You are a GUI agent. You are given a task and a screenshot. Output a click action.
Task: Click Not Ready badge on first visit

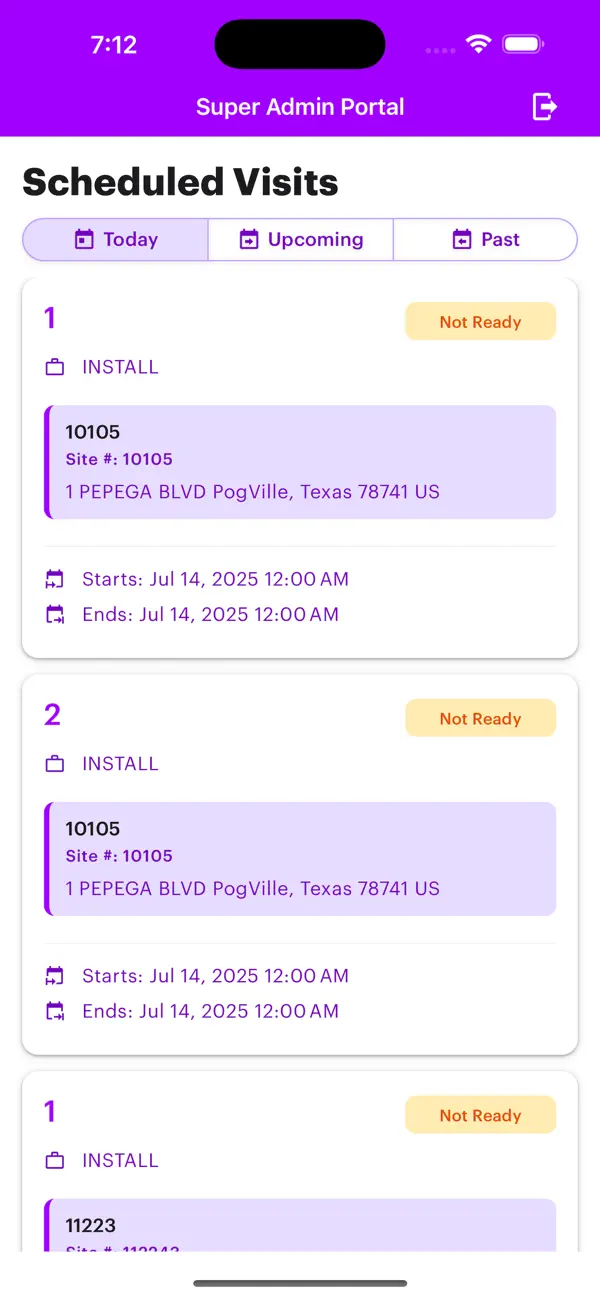point(480,322)
